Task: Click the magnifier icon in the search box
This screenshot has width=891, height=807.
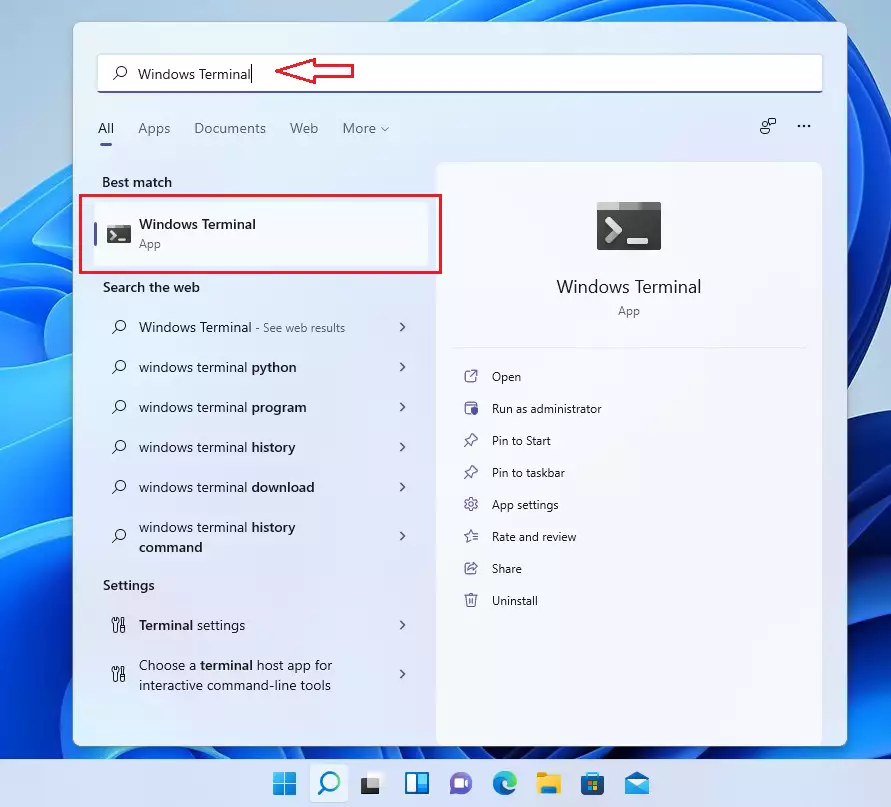Action: 120,73
